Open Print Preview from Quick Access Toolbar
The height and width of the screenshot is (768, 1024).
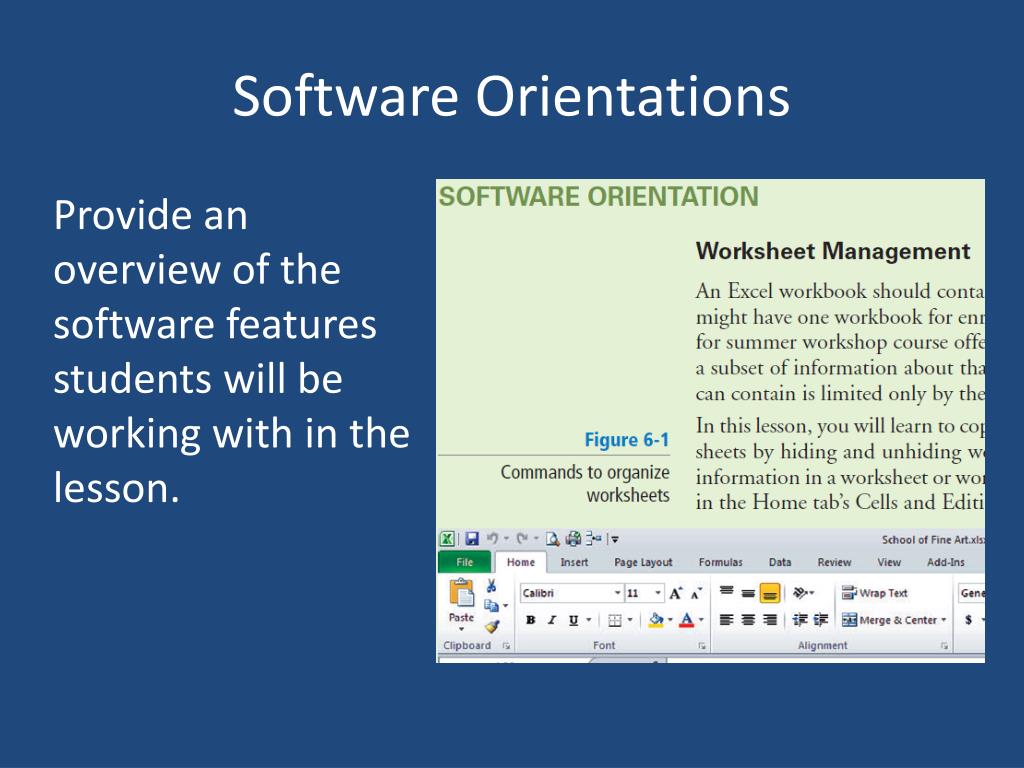tap(552, 539)
